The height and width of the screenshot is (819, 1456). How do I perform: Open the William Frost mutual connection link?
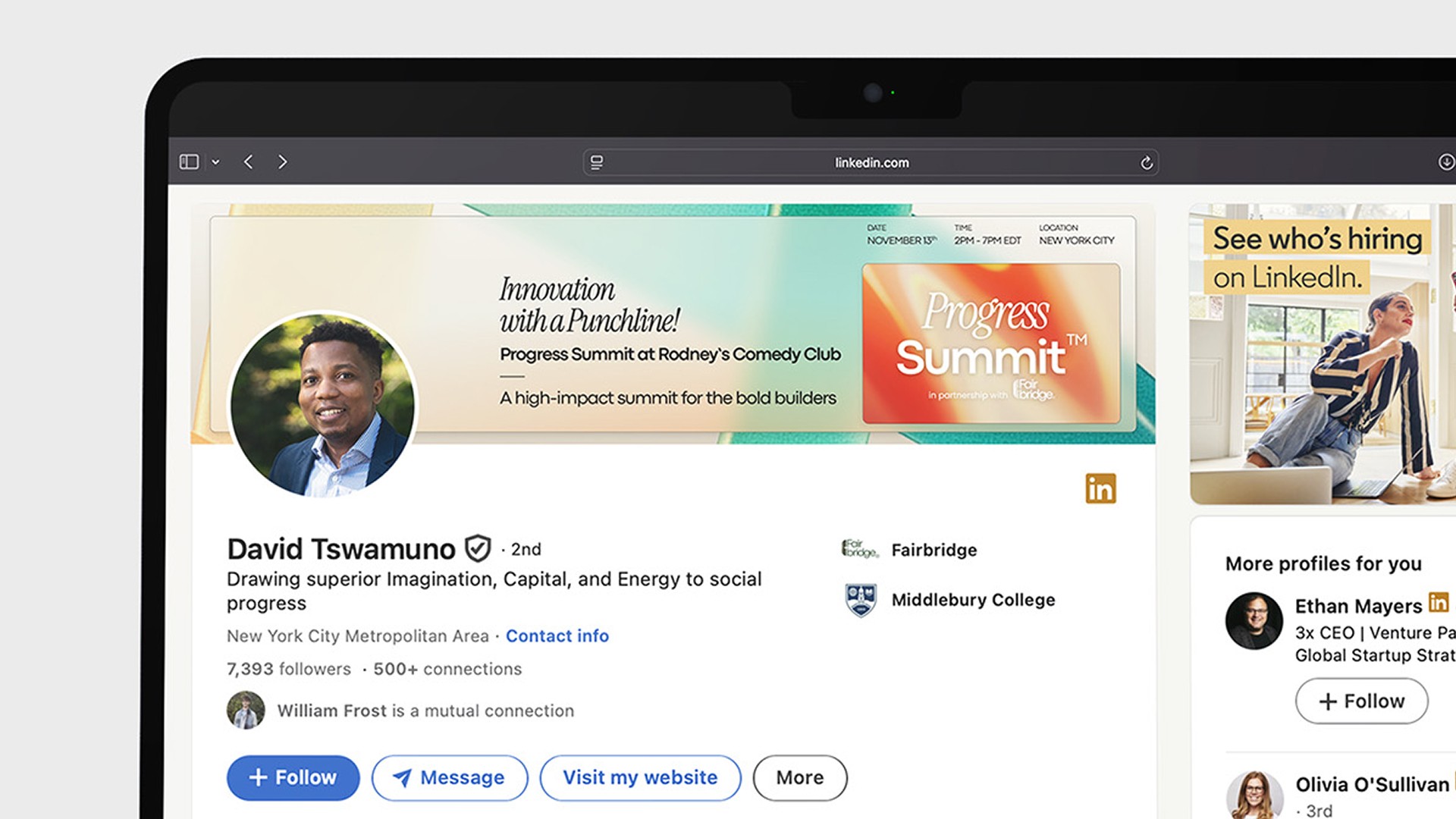tap(331, 711)
